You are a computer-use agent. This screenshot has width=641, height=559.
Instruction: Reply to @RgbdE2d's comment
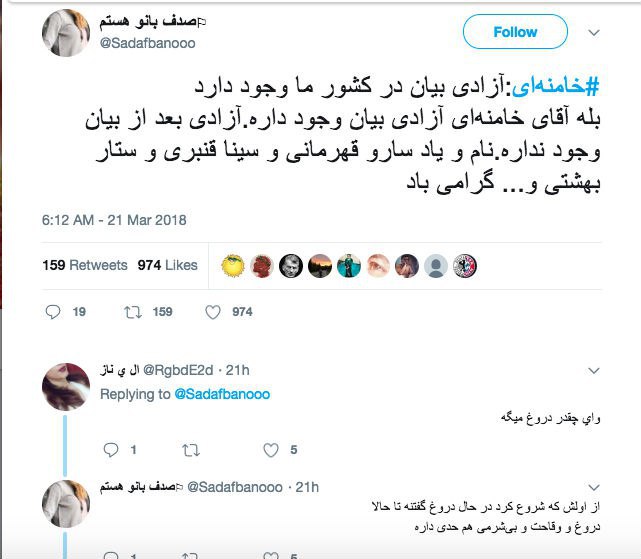[111, 450]
